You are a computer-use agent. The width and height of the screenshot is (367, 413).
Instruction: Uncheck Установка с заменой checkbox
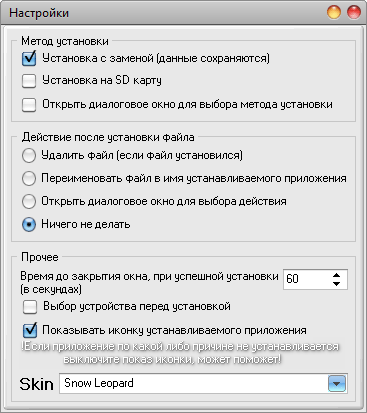(x=29, y=58)
